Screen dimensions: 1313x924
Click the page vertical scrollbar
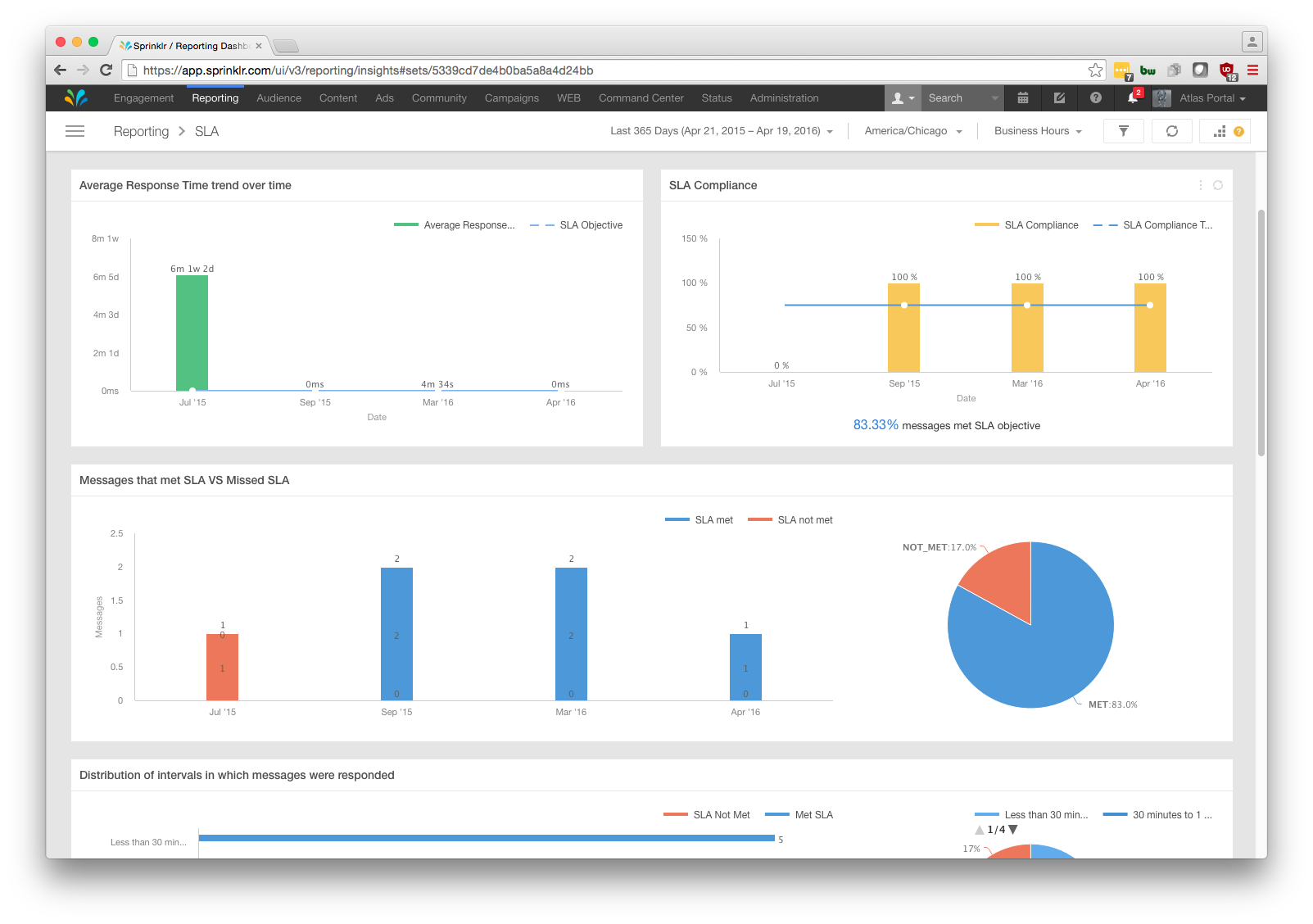click(x=1261, y=332)
